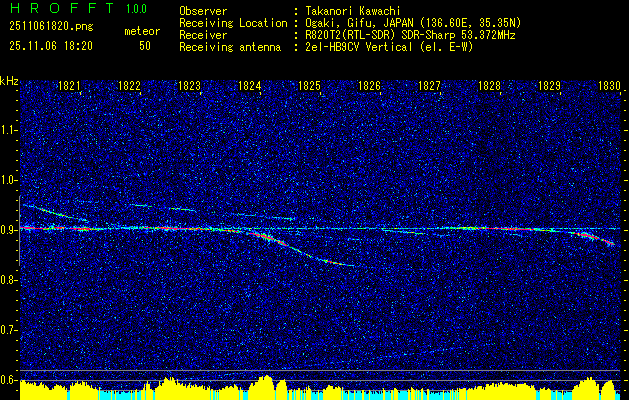Click the antenna 2el-HB9CV Vertical text
The width and height of the screenshot is (629, 400).
pyautogui.click(x=359, y=47)
